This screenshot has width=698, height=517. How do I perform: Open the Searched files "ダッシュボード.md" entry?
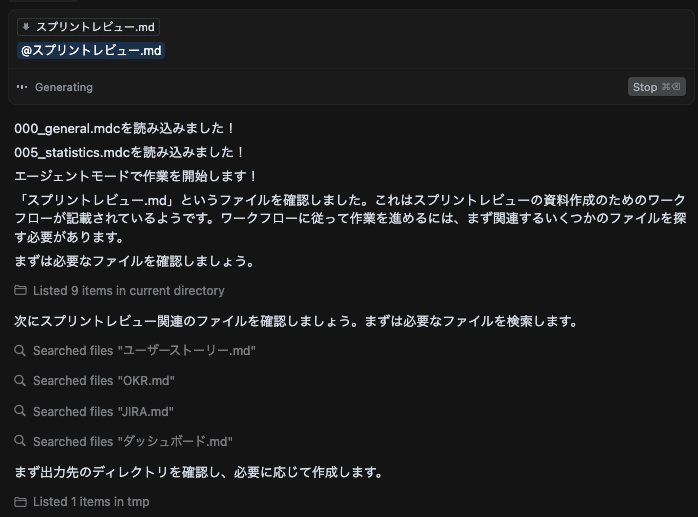(132, 441)
